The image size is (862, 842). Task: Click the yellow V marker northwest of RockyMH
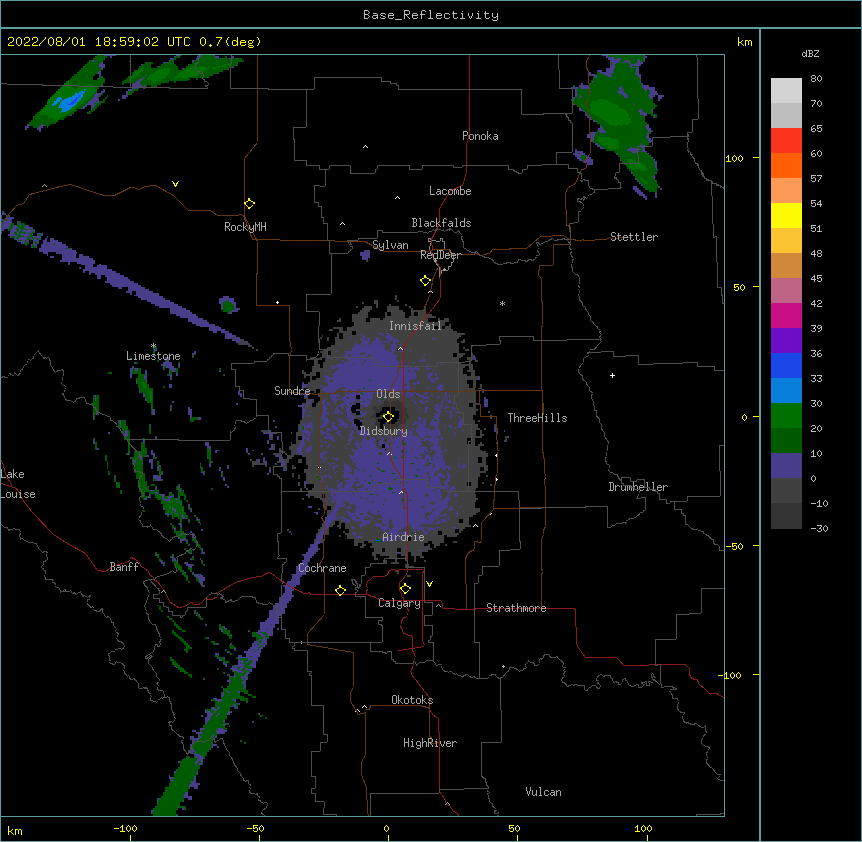[175, 184]
